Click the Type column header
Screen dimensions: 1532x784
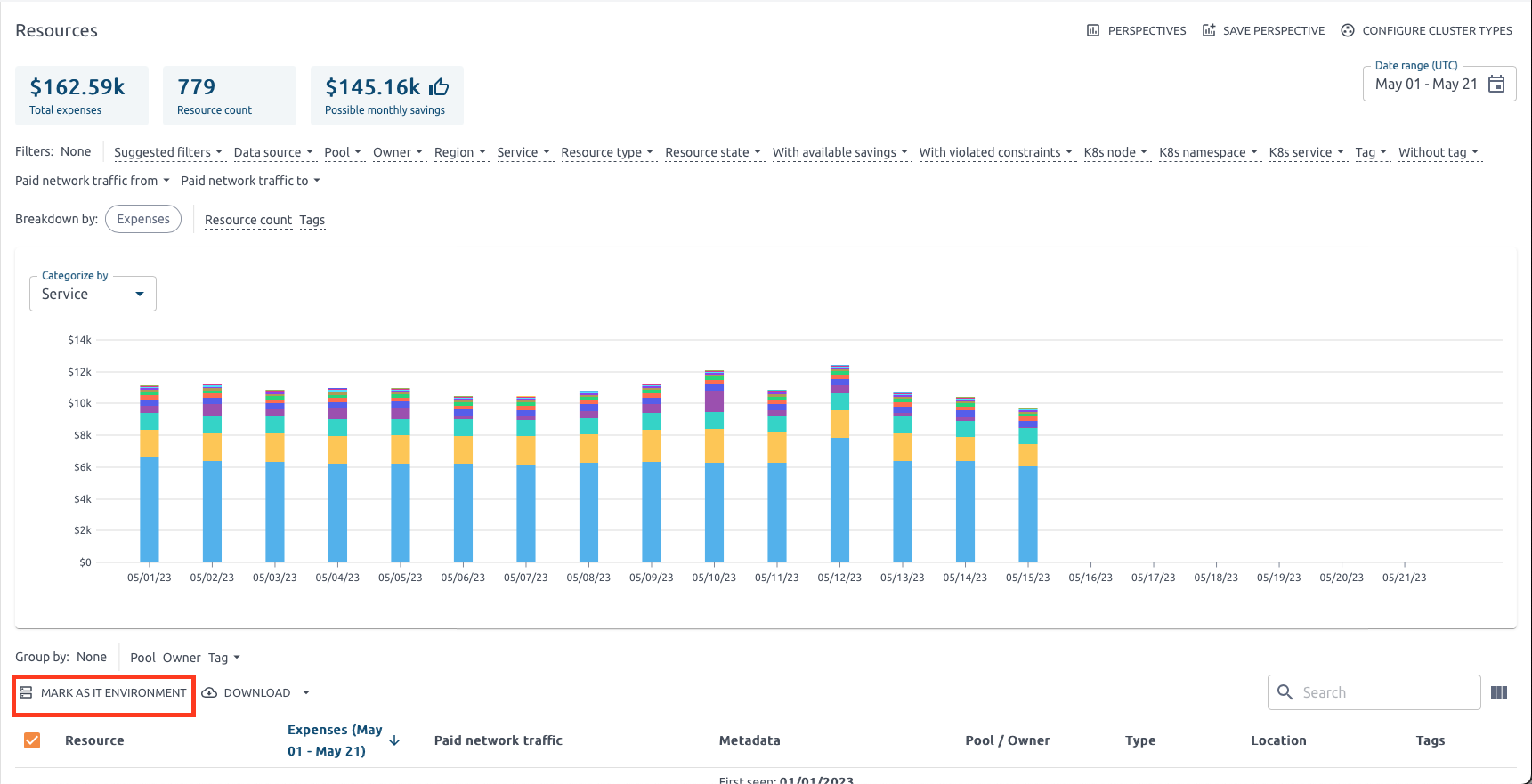pyautogui.click(x=1140, y=740)
